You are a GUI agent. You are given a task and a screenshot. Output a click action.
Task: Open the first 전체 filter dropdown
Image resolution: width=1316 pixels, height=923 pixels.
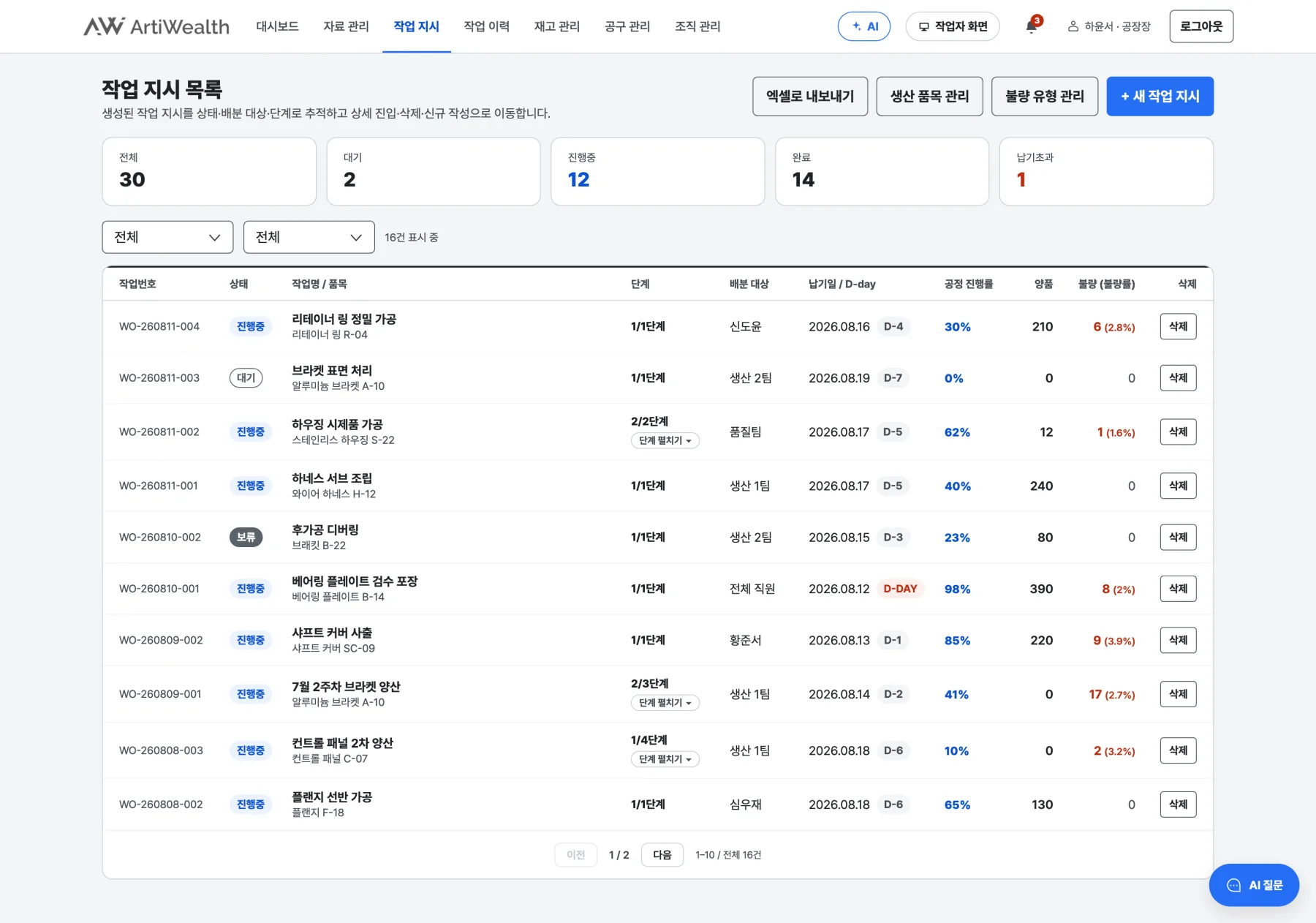click(167, 237)
